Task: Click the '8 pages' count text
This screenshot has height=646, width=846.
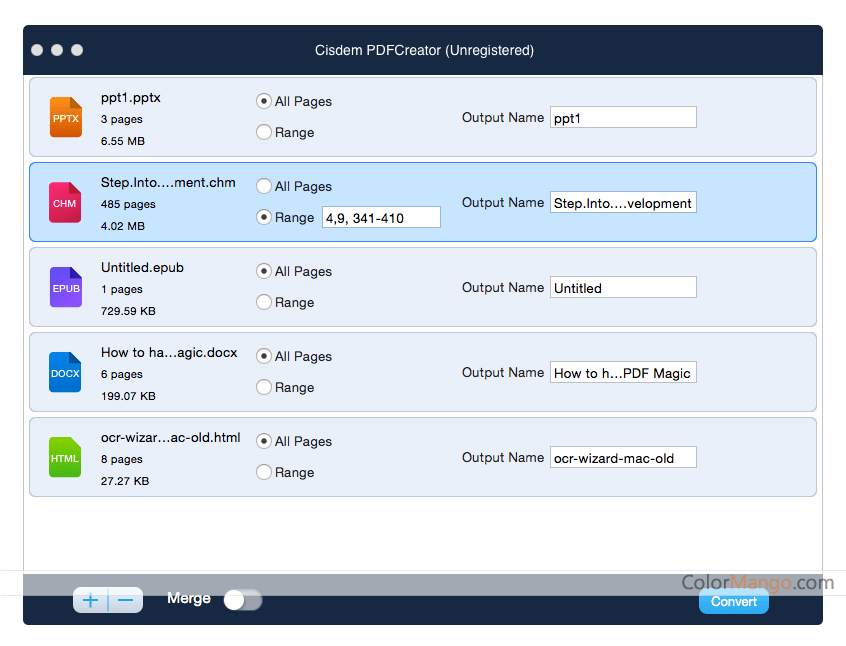Action: pos(121,459)
